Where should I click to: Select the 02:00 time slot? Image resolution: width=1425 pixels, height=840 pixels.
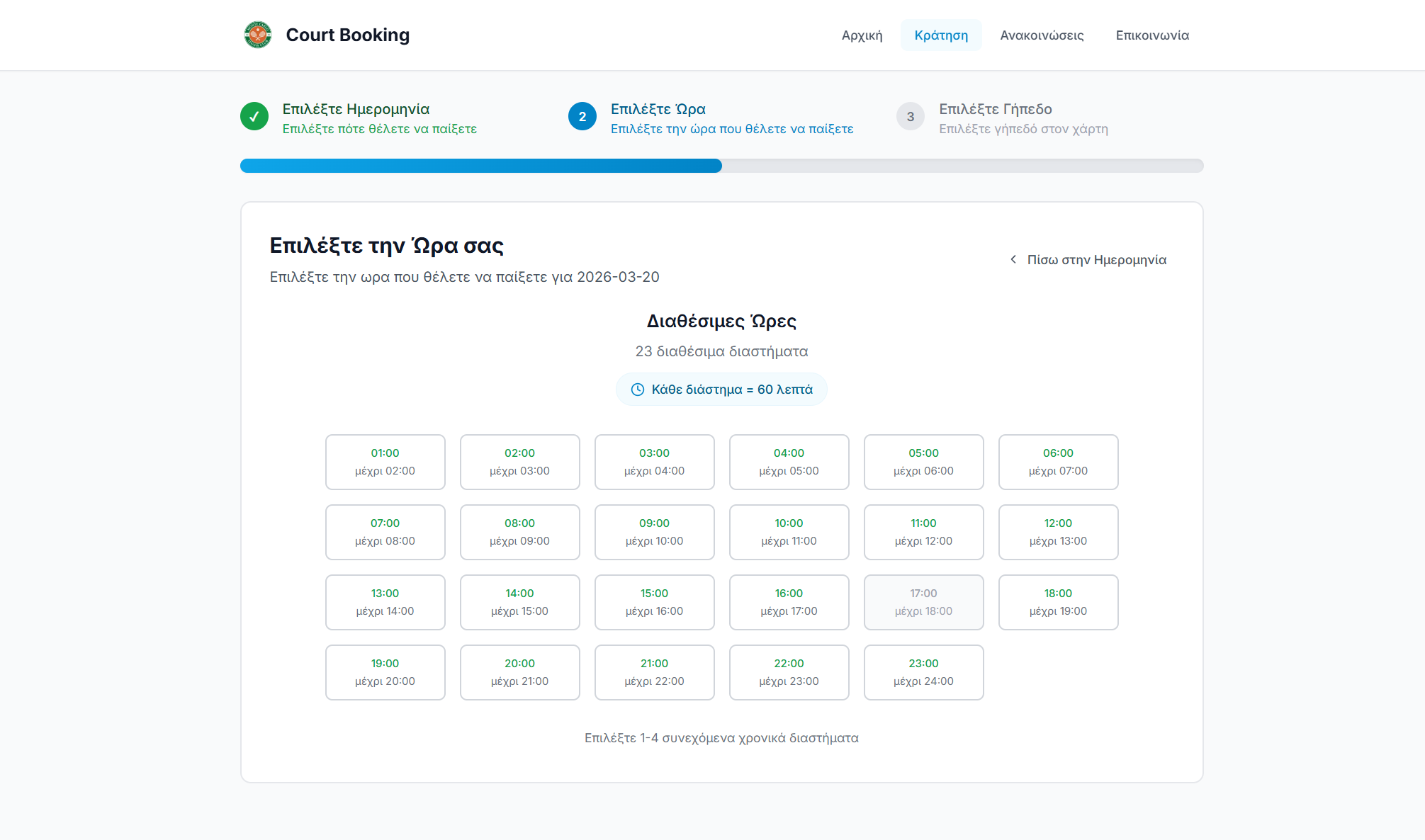pos(520,462)
